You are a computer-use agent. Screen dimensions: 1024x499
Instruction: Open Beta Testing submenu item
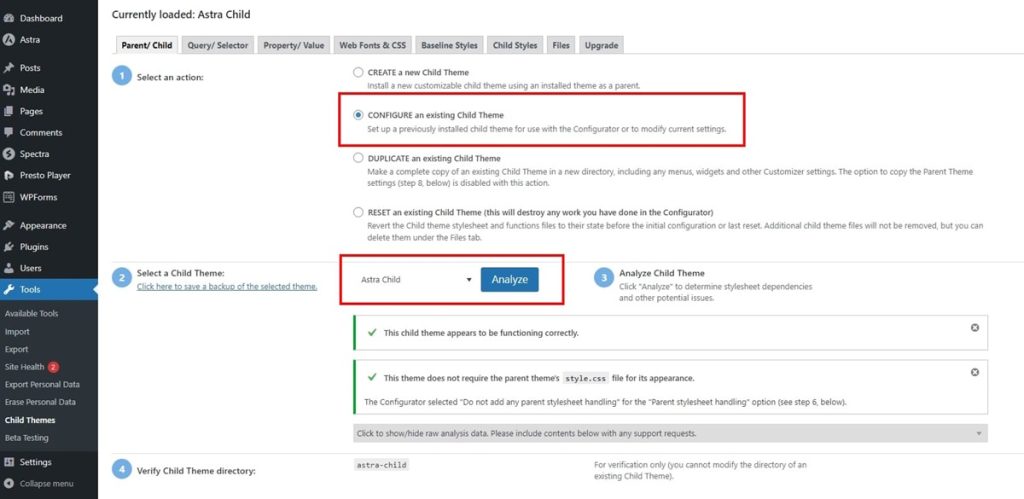tap(27, 438)
